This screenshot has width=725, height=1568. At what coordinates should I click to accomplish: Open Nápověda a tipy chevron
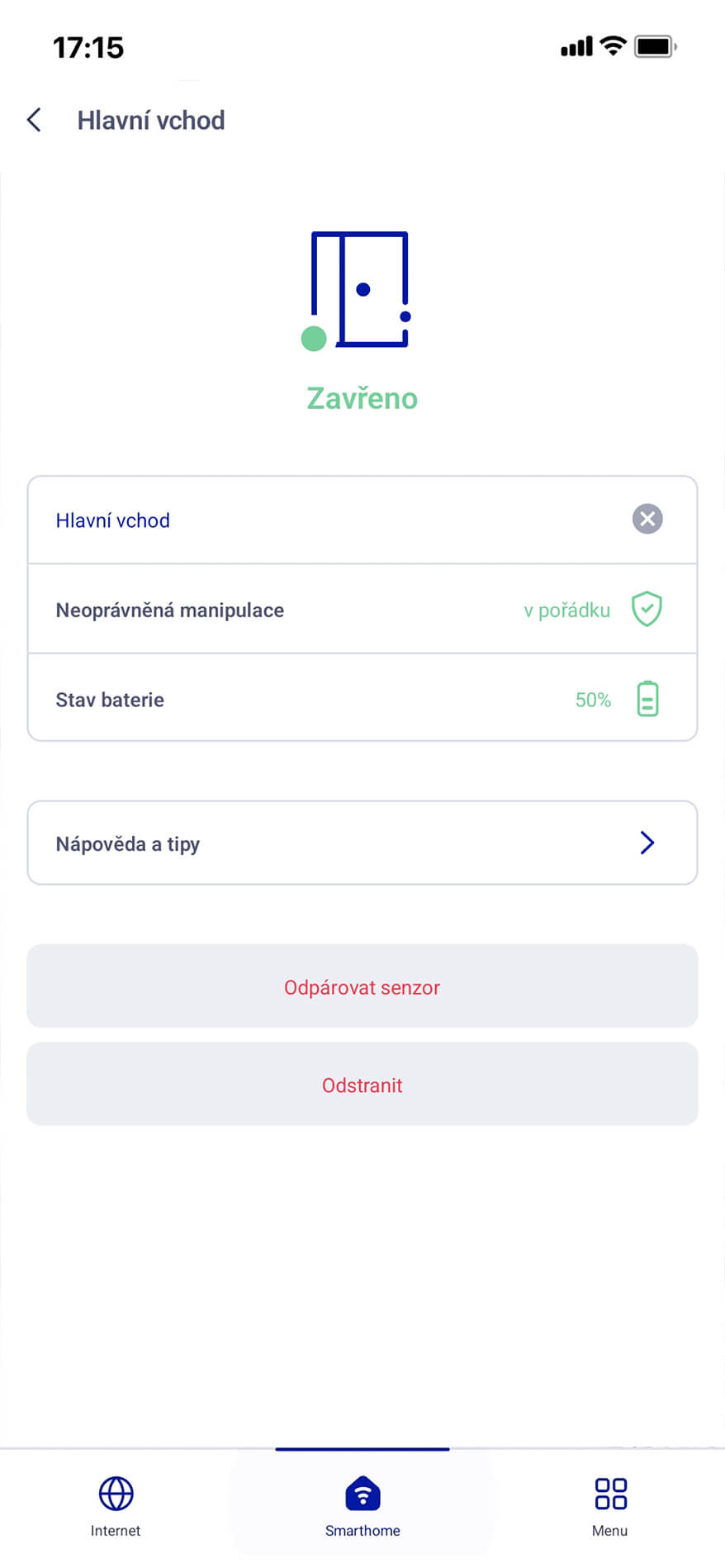(647, 843)
